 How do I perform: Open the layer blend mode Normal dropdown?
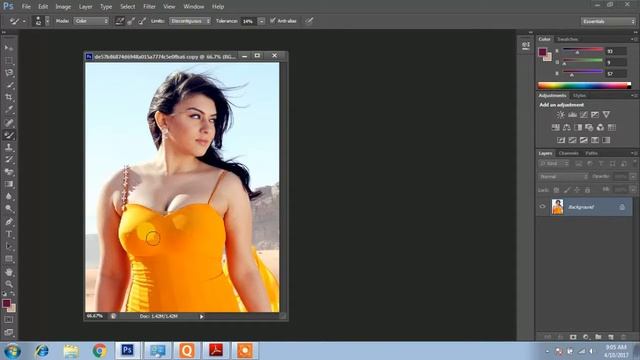click(563, 177)
